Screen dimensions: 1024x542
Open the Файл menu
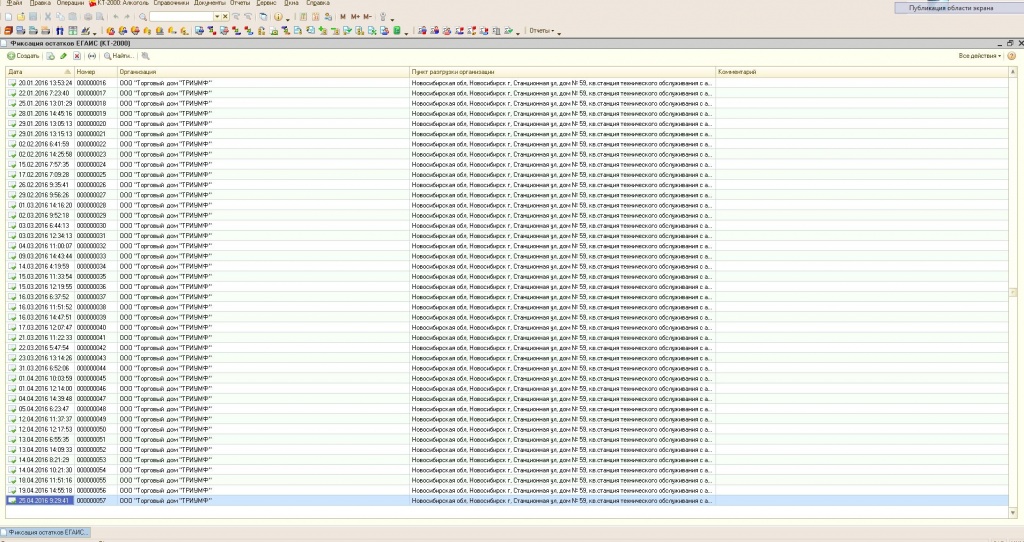tap(14, 3)
